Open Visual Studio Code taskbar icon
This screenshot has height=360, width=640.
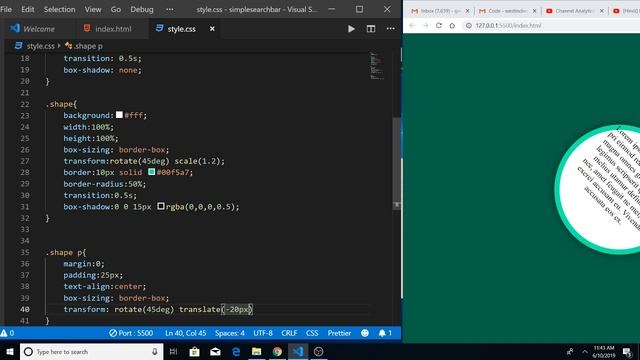[x=298, y=351]
